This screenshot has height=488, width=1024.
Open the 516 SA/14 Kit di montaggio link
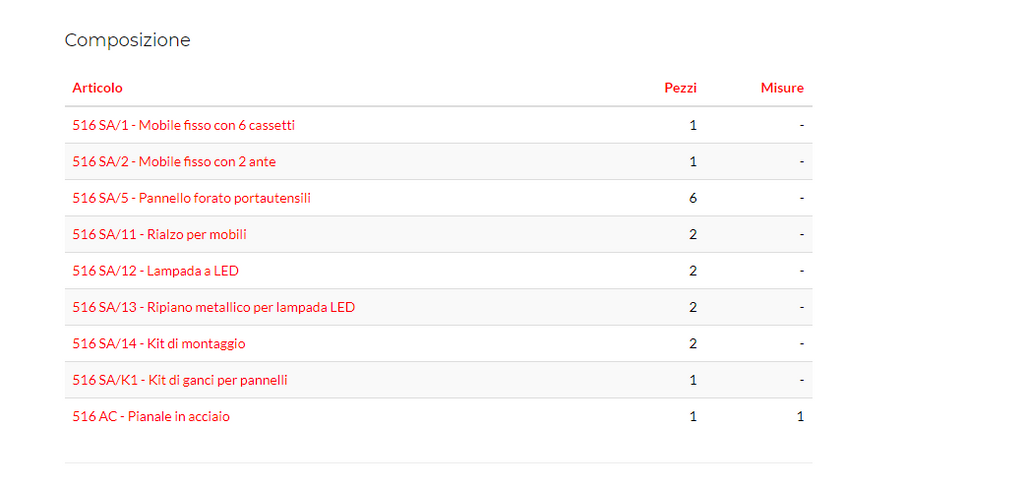(x=158, y=344)
